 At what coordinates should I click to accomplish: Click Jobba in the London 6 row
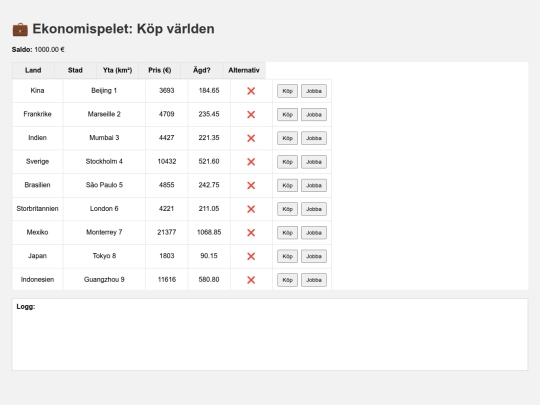[314, 209]
